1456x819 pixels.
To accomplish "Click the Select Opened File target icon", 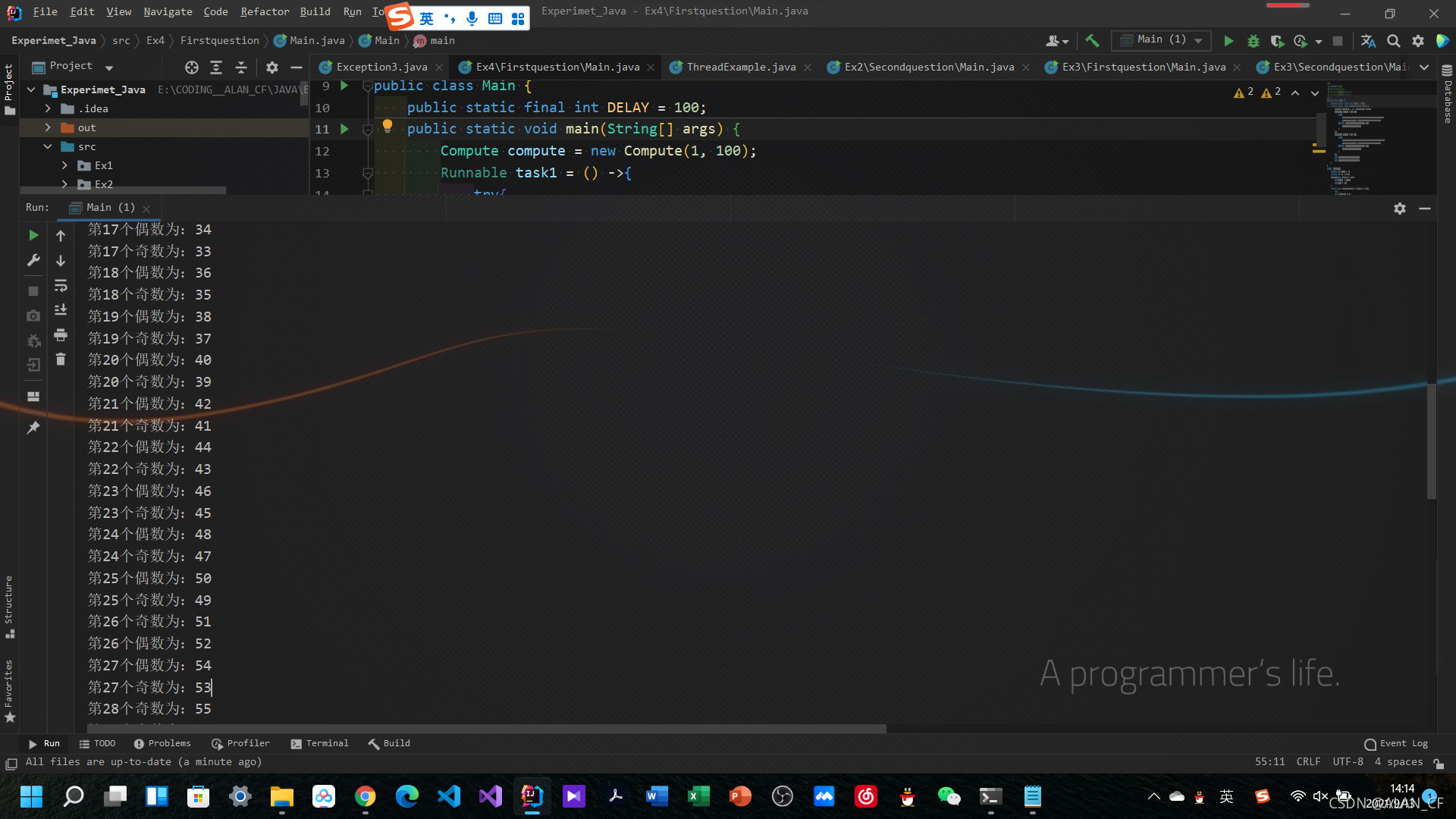I will click(192, 67).
